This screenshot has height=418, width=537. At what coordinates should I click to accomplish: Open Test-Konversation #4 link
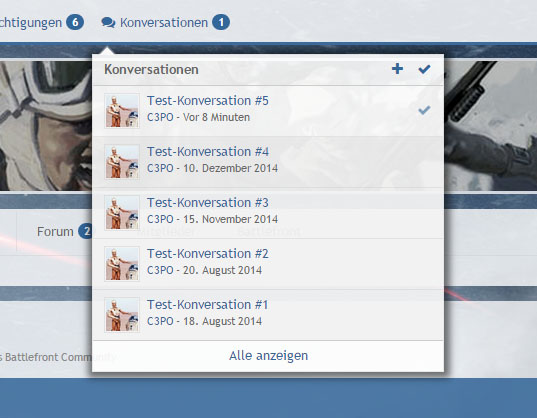coord(208,152)
